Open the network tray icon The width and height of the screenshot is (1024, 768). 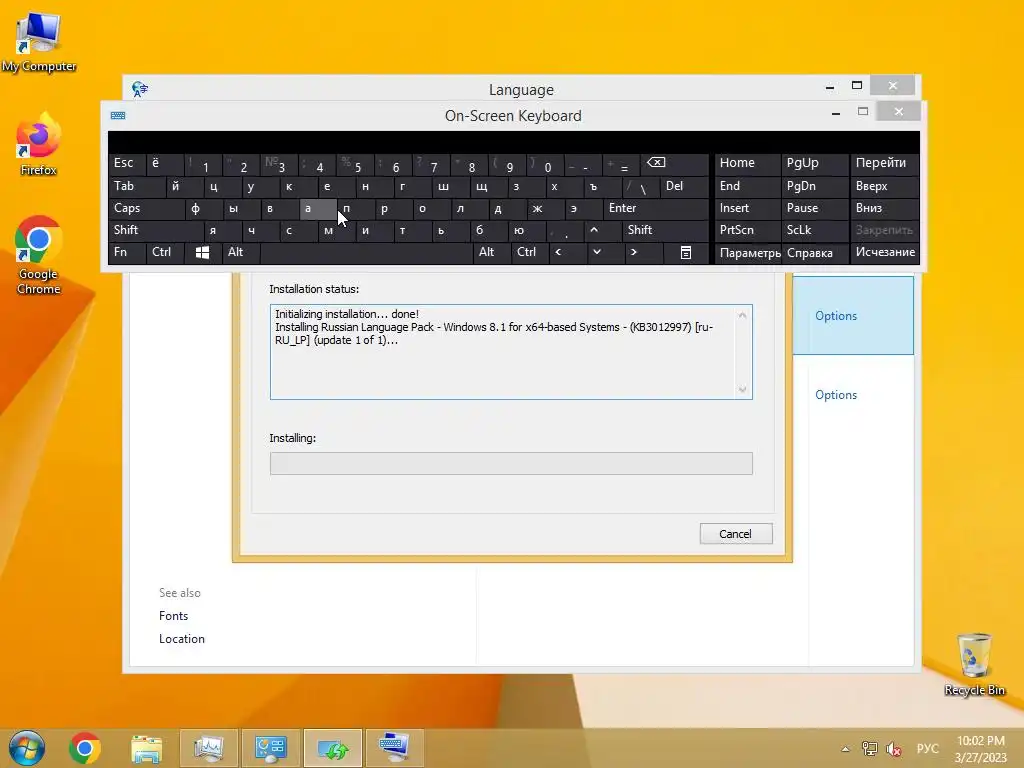tap(869, 749)
